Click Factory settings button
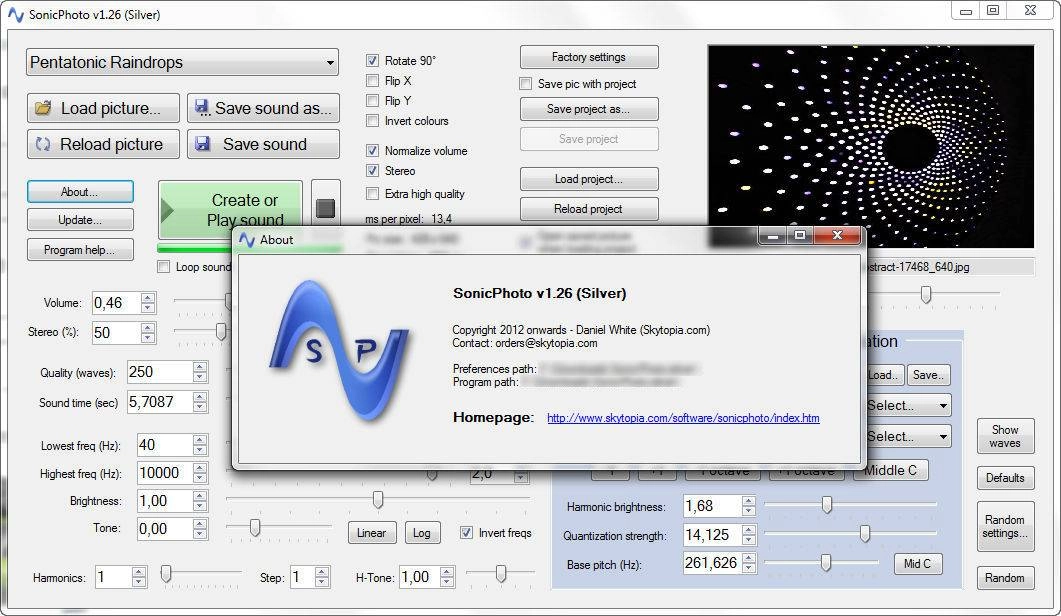The image size is (1061, 616). [589, 57]
